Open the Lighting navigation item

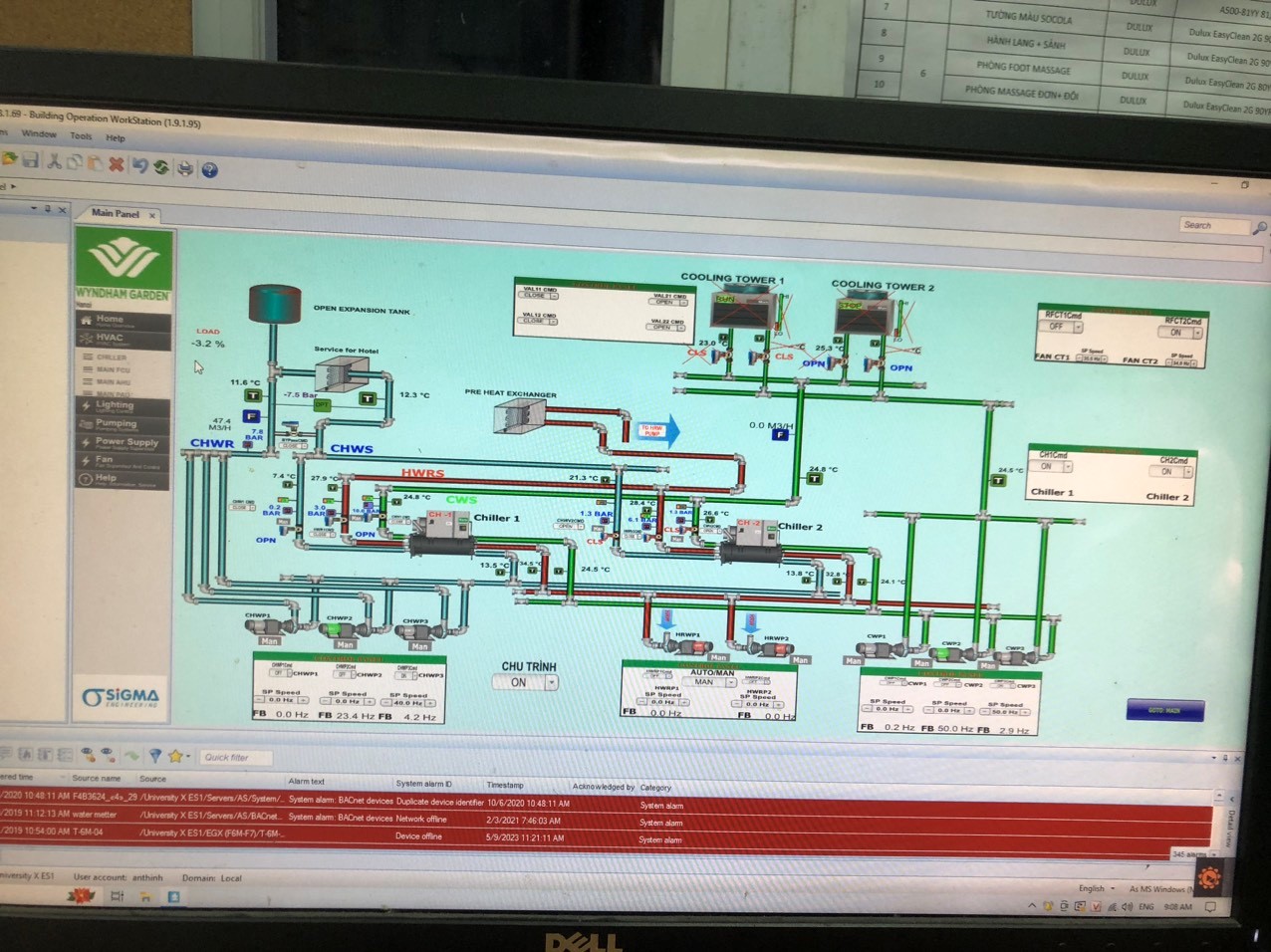[122, 406]
